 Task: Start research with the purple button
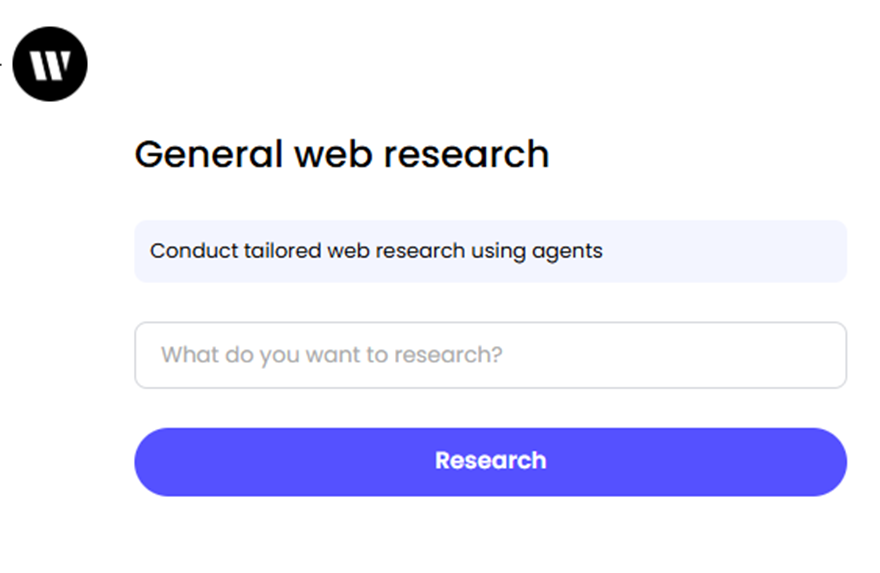(x=491, y=462)
